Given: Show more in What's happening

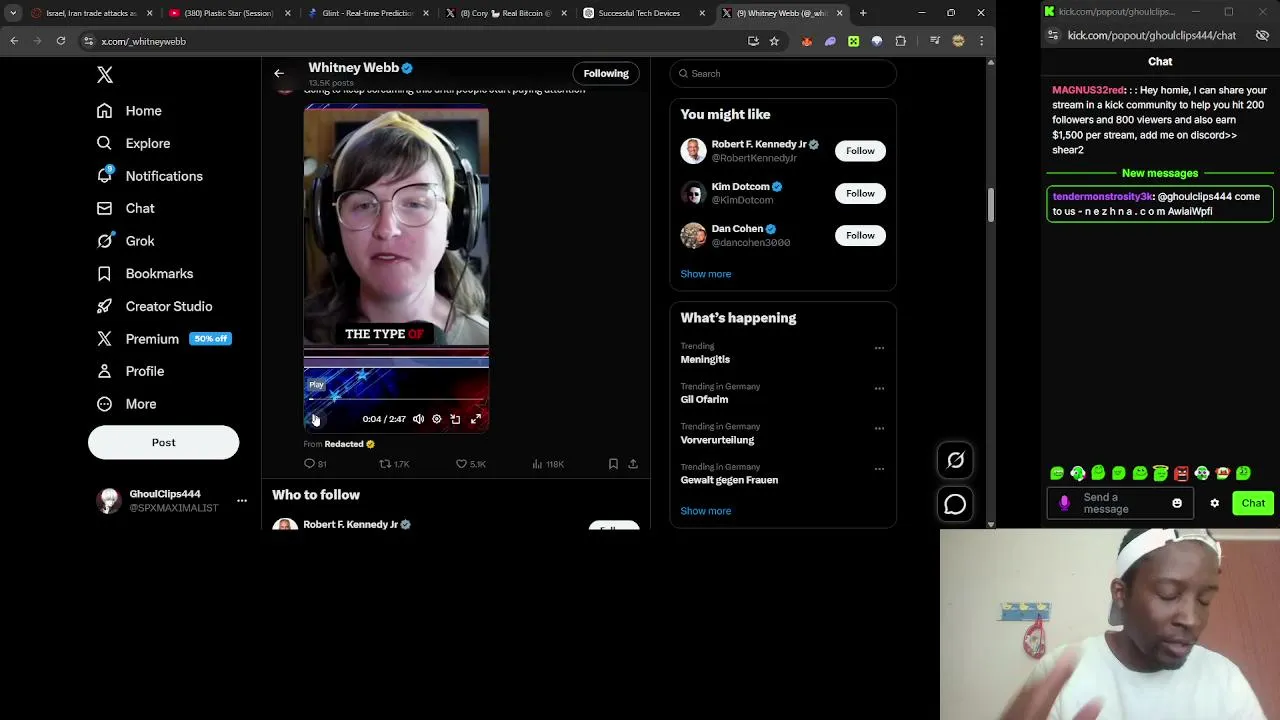Looking at the screenshot, I should click(x=706, y=511).
